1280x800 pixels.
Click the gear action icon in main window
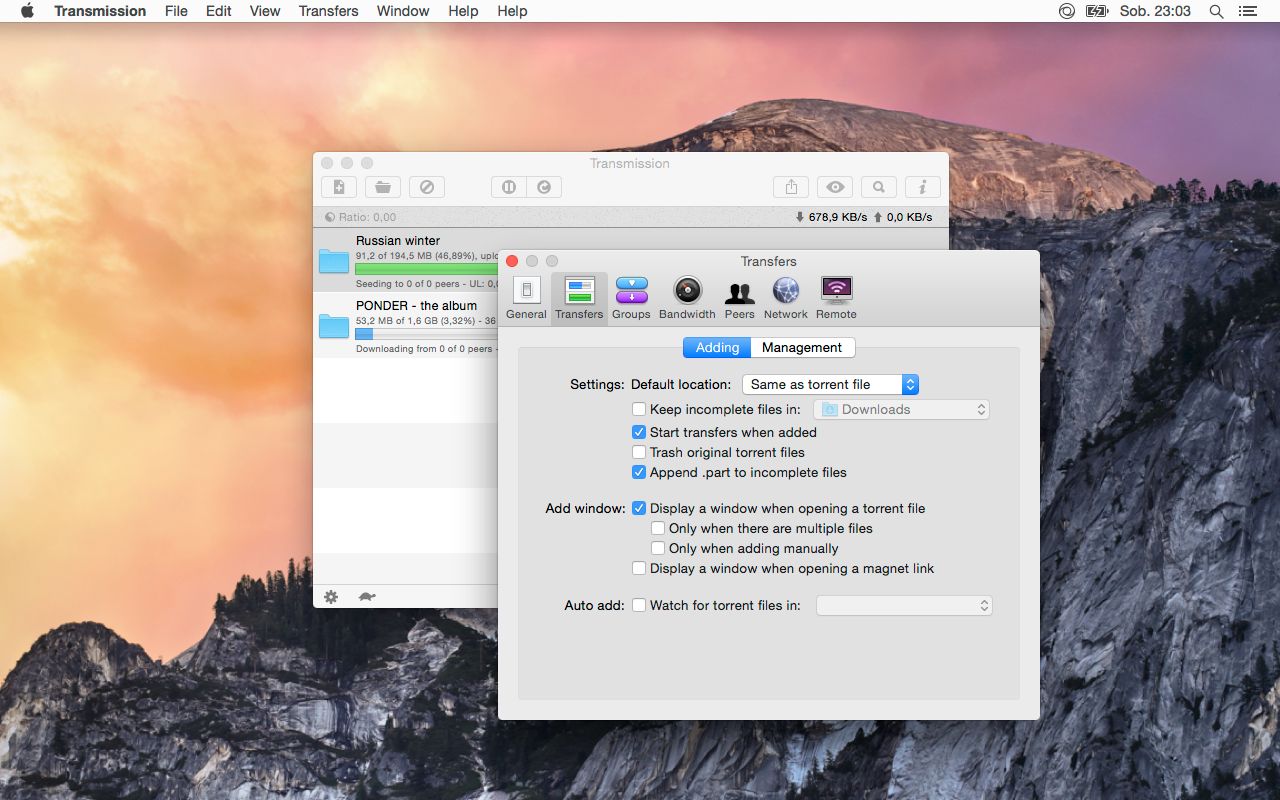(331, 597)
